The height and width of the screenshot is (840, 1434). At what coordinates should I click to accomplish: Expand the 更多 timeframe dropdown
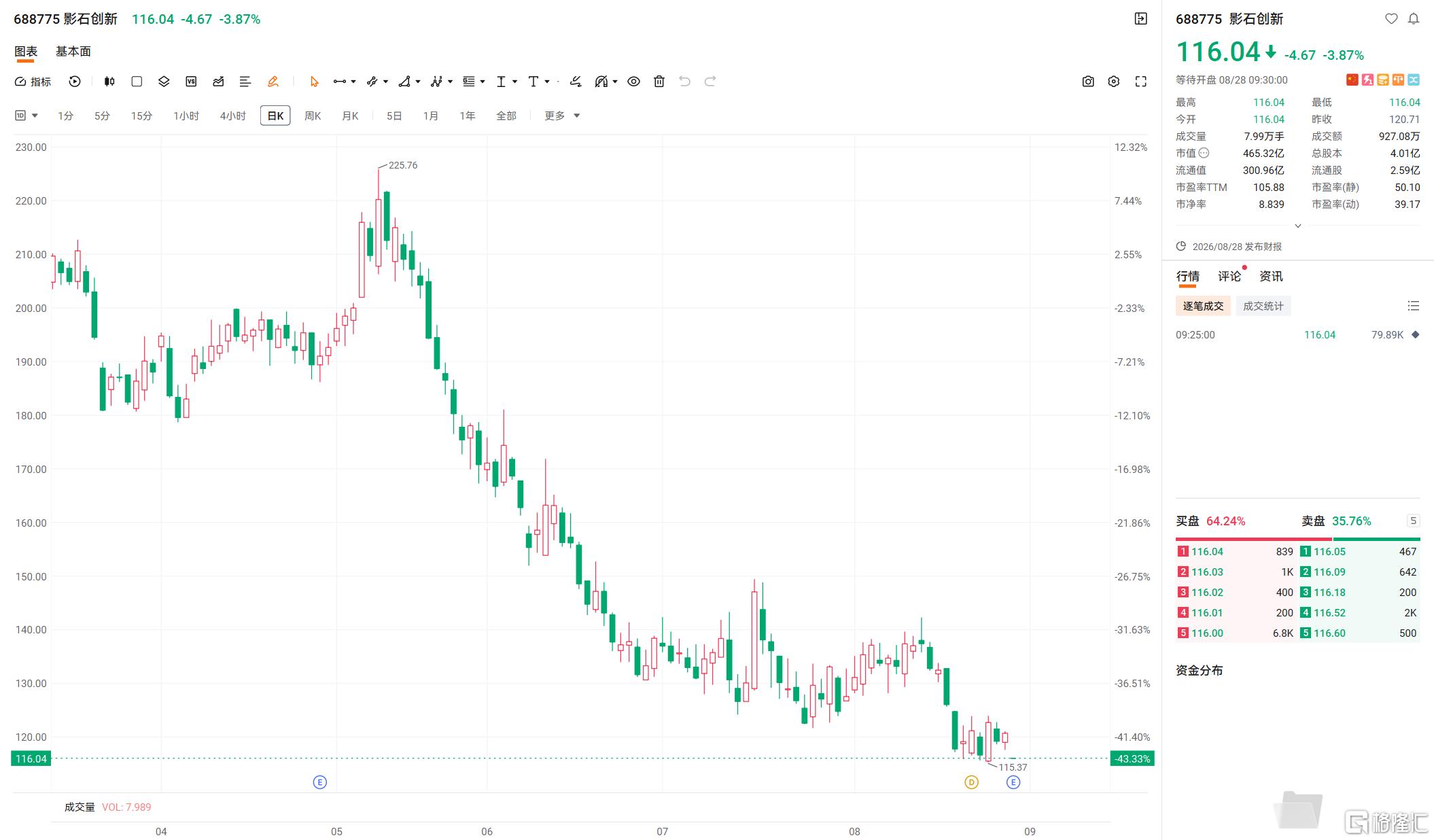pos(562,116)
